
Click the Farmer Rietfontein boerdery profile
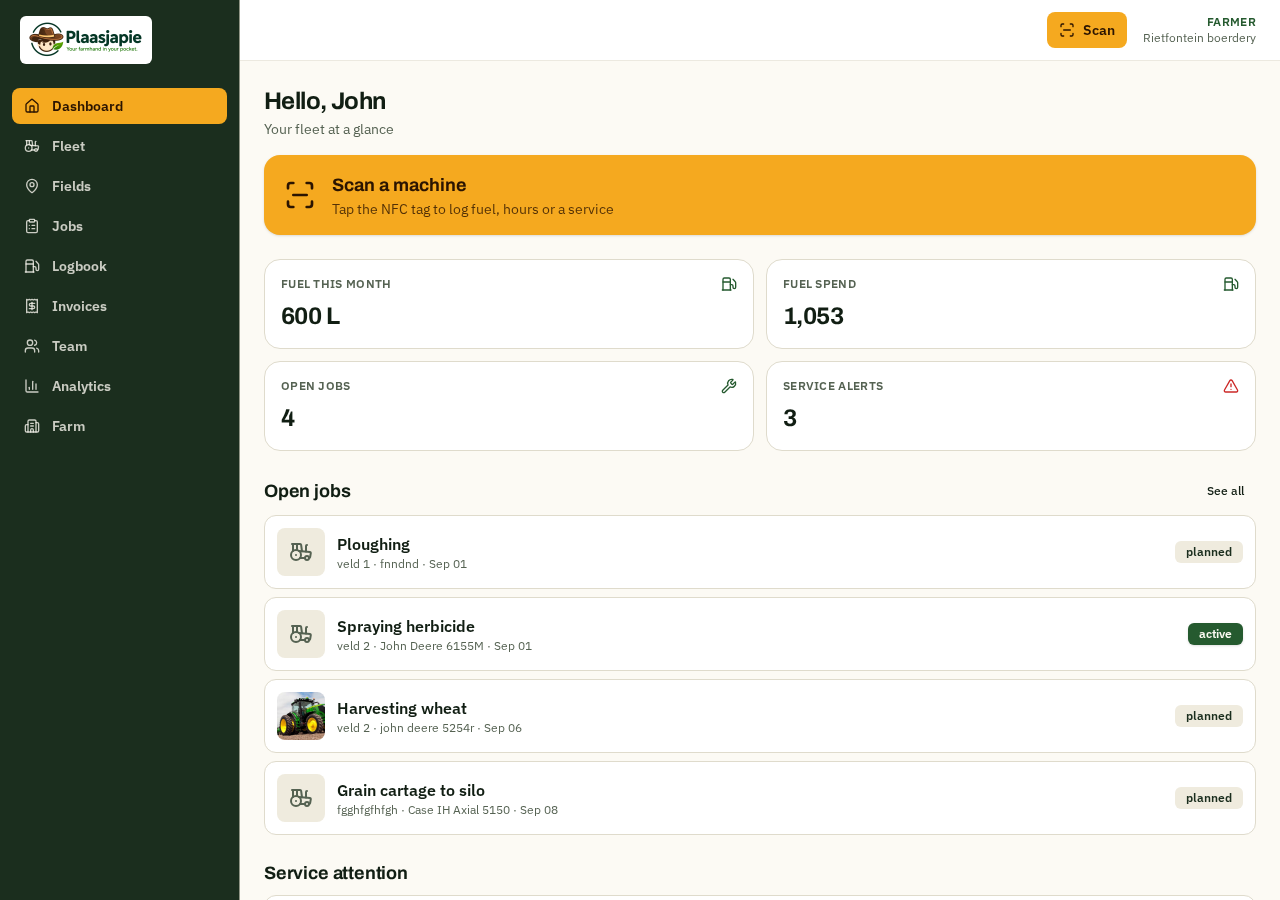point(1199,30)
